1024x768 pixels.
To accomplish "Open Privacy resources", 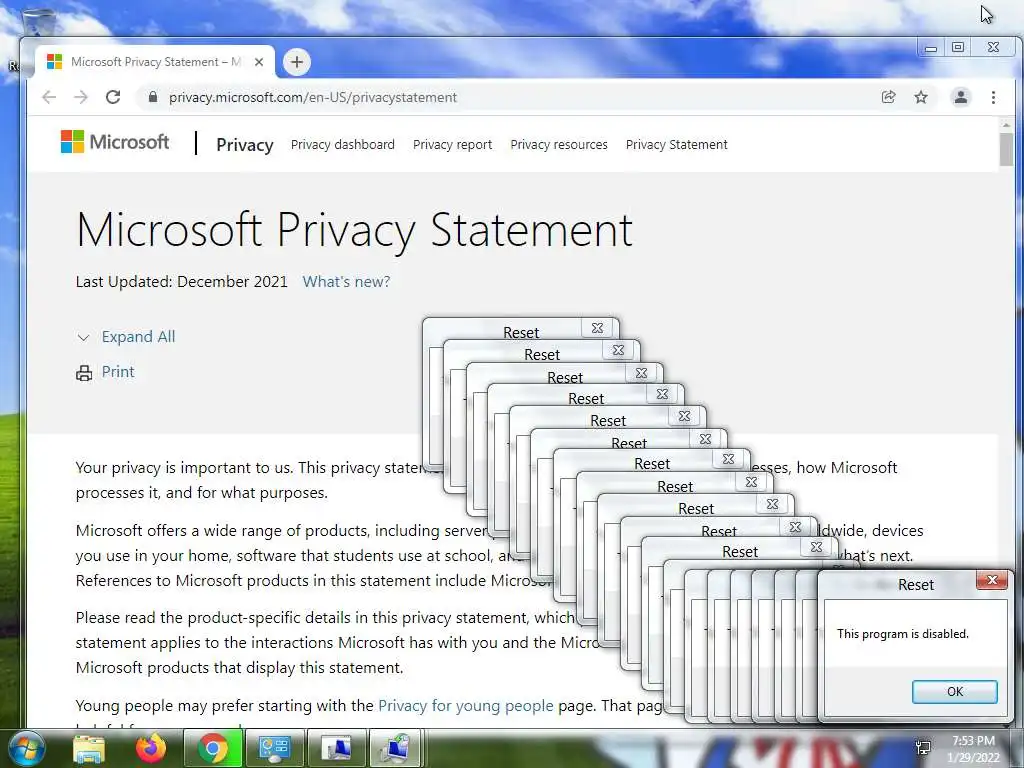I will [559, 144].
